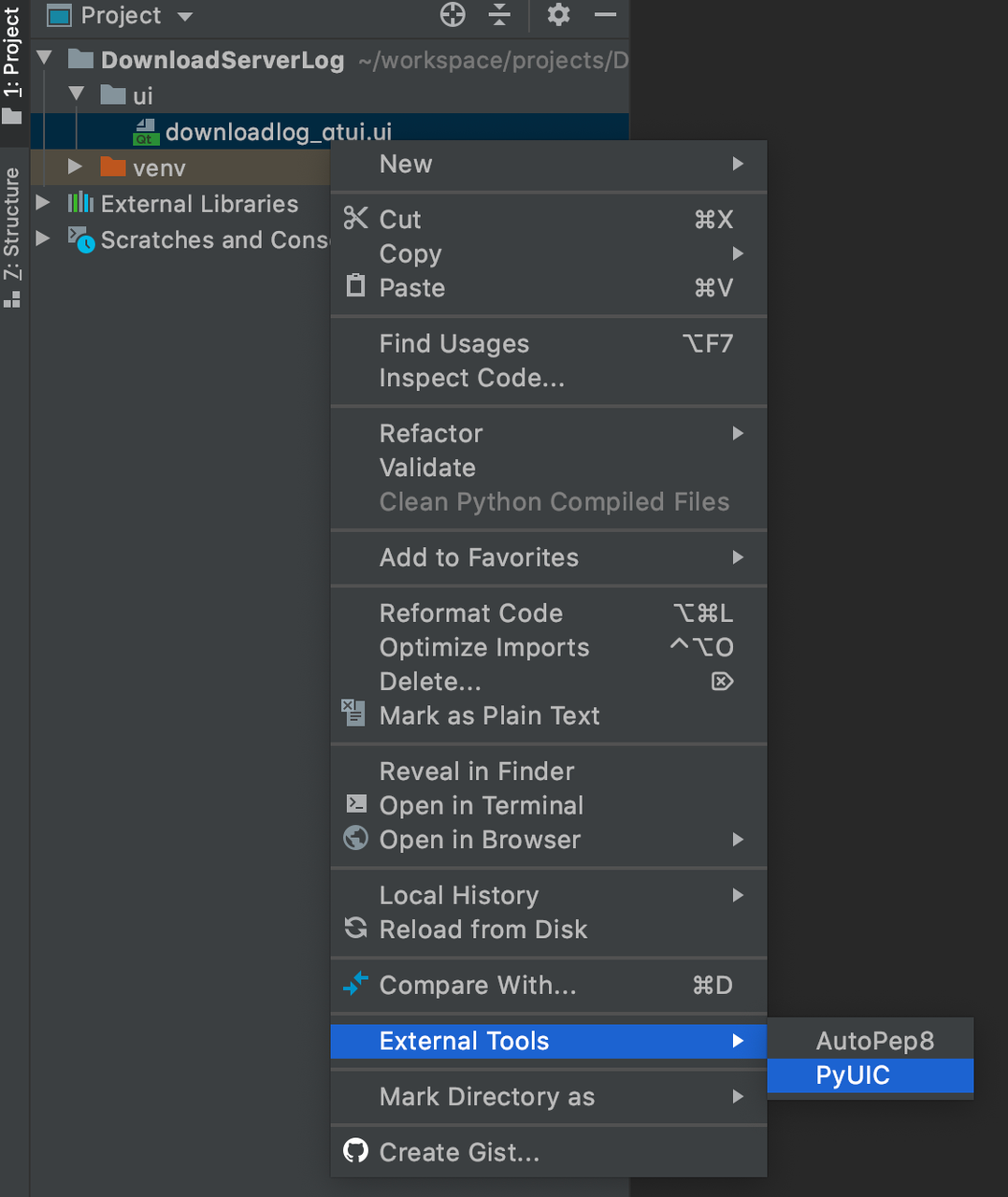This screenshot has width=1008, height=1197.
Task: Click the venv folder icon
Action: coord(113,166)
